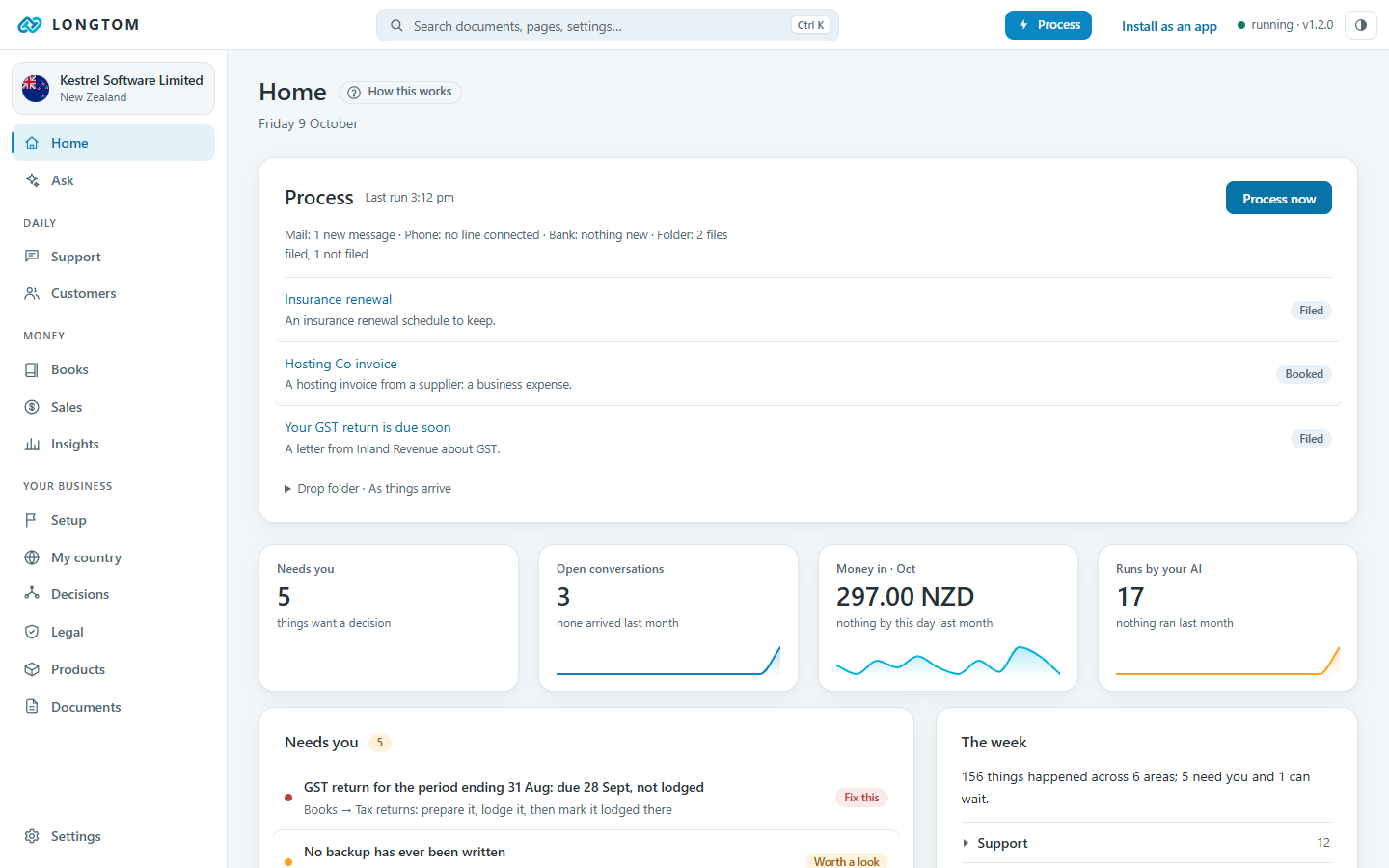The height and width of the screenshot is (868, 1389).
Task: Click the My country globe icon
Action: click(x=32, y=557)
